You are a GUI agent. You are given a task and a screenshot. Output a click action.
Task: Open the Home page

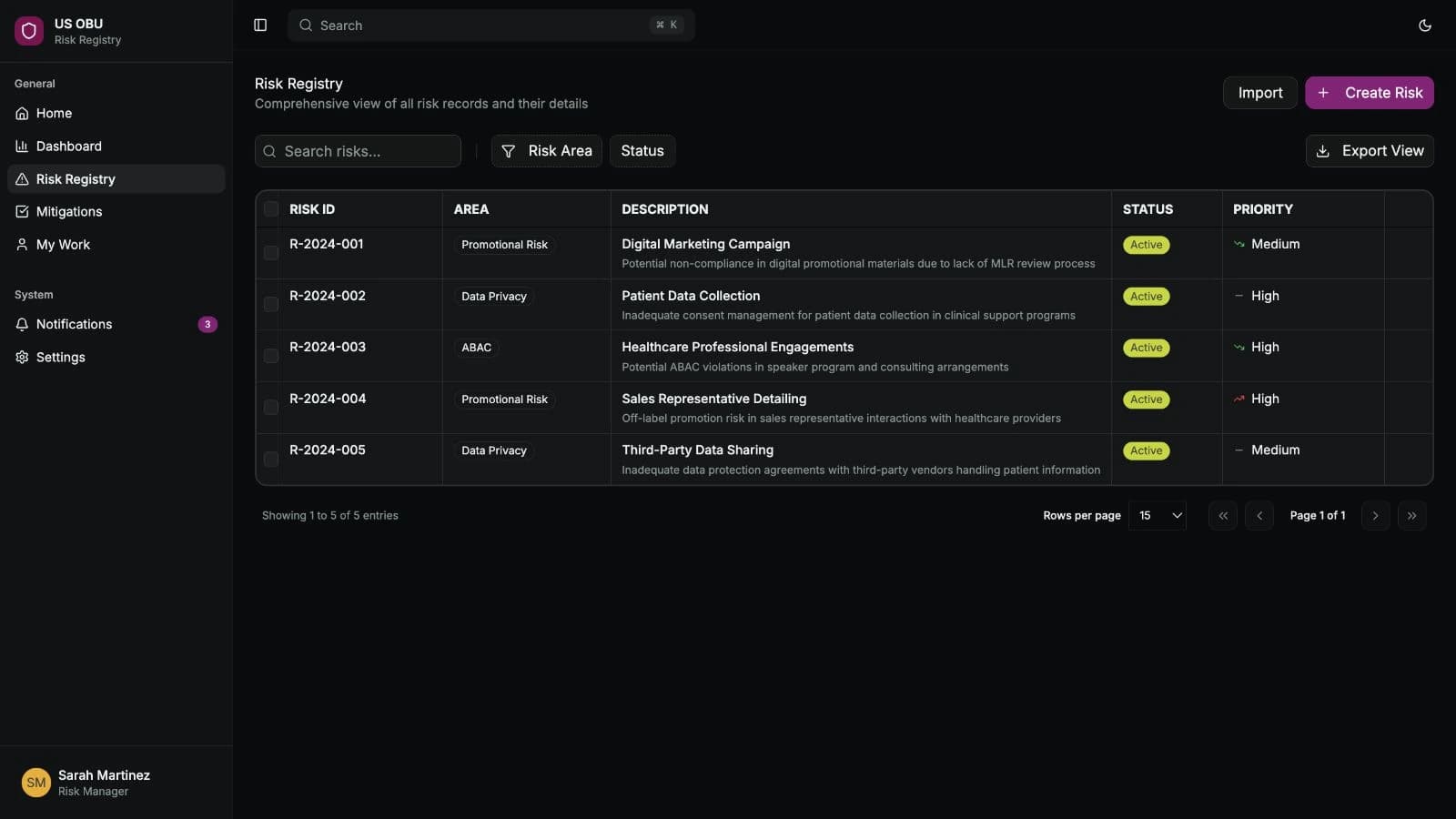click(116, 114)
